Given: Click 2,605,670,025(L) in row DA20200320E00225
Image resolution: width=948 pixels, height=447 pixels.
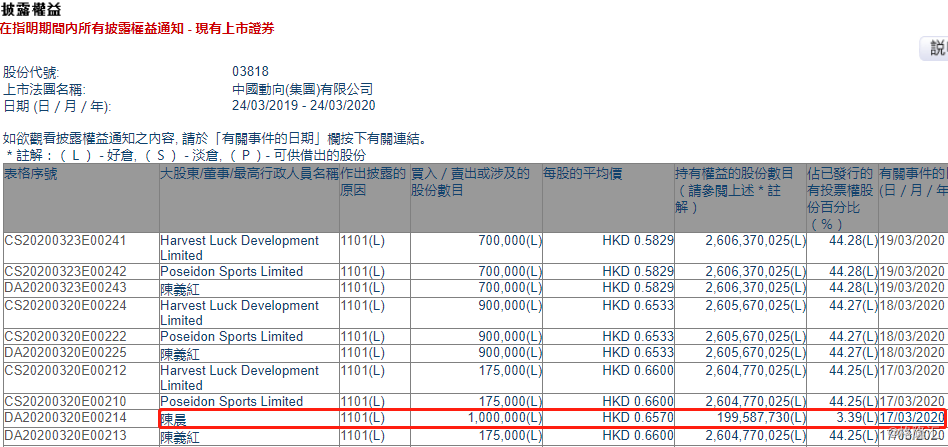Looking at the screenshot, I should coord(756,351).
